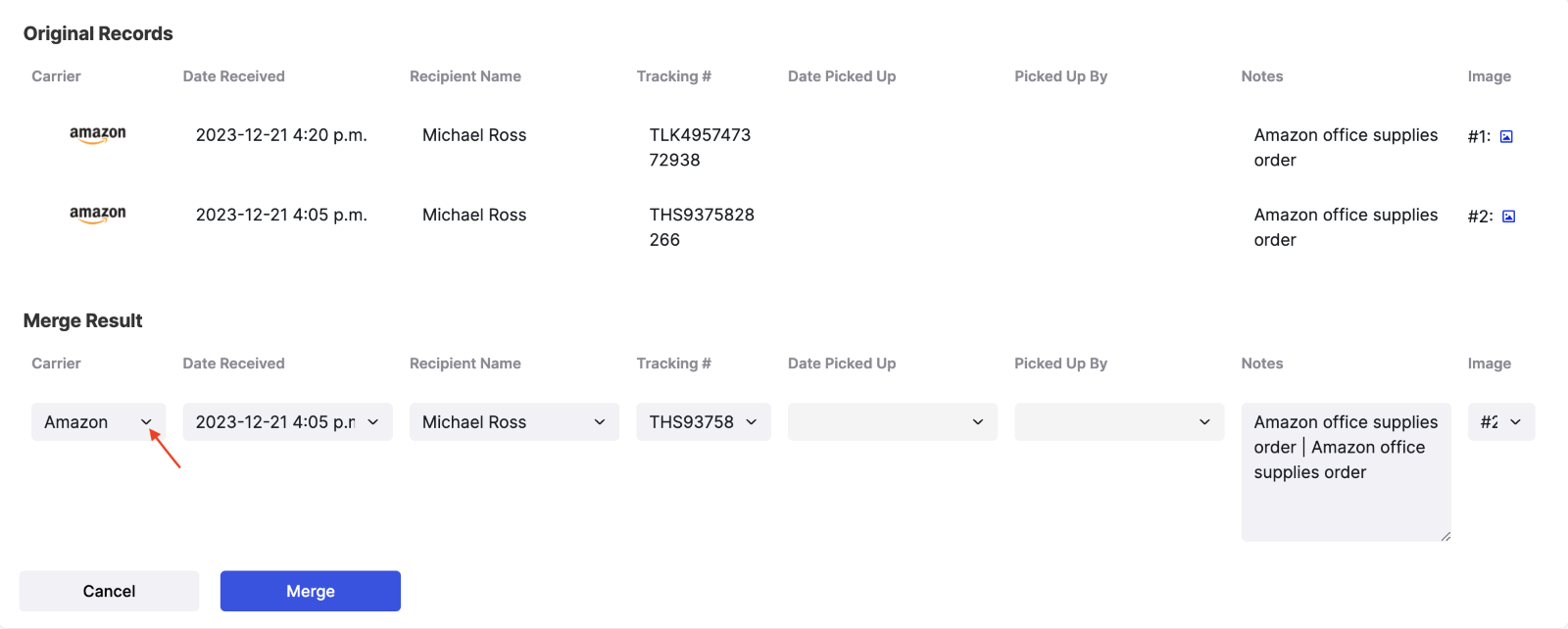Click the Merge Result heading
Screen dimensions: 1568x629
[x=83, y=320]
